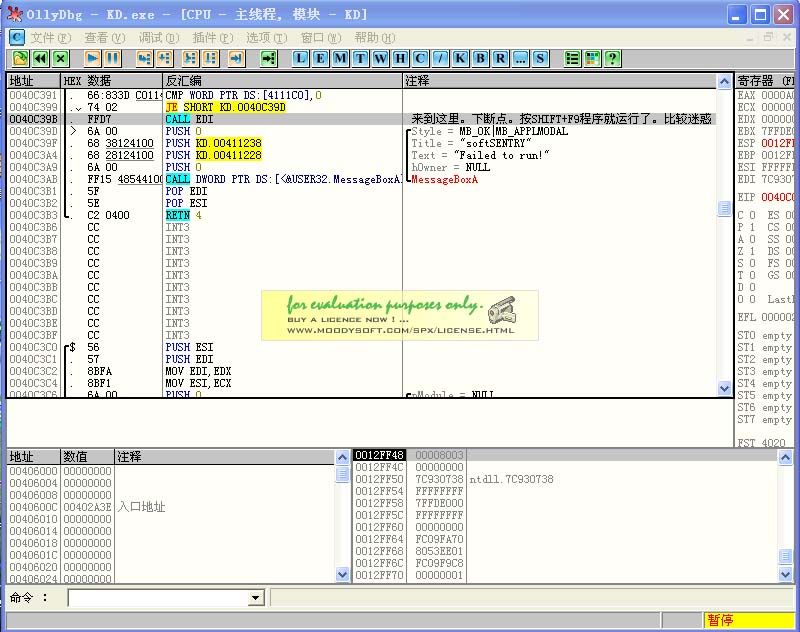
Task: Click the 寄存器 registers pane header
Action: [765, 81]
